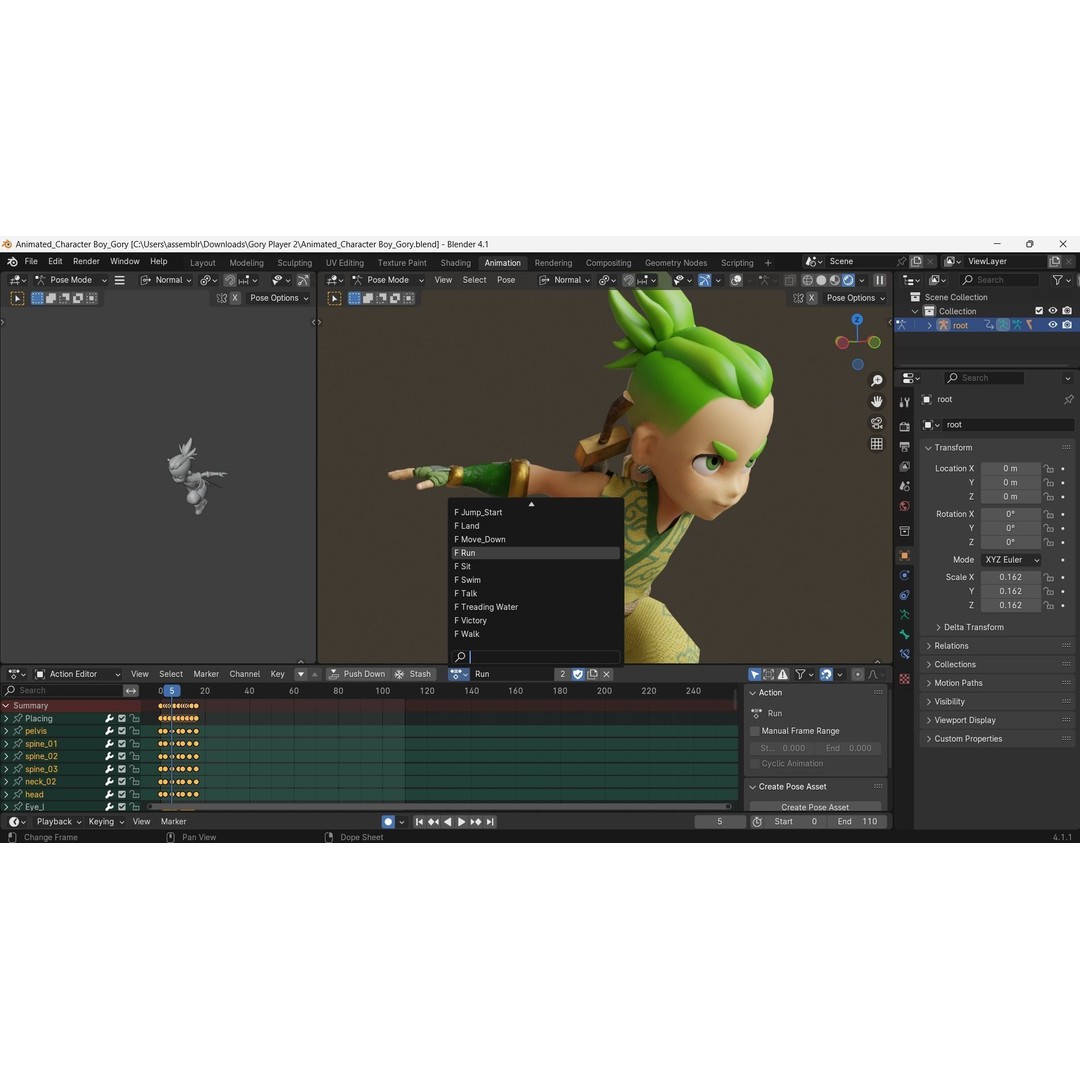The width and height of the screenshot is (1080, 1080).
Task: Expand the spine_01 channel group
Action: tap(6, 744)
